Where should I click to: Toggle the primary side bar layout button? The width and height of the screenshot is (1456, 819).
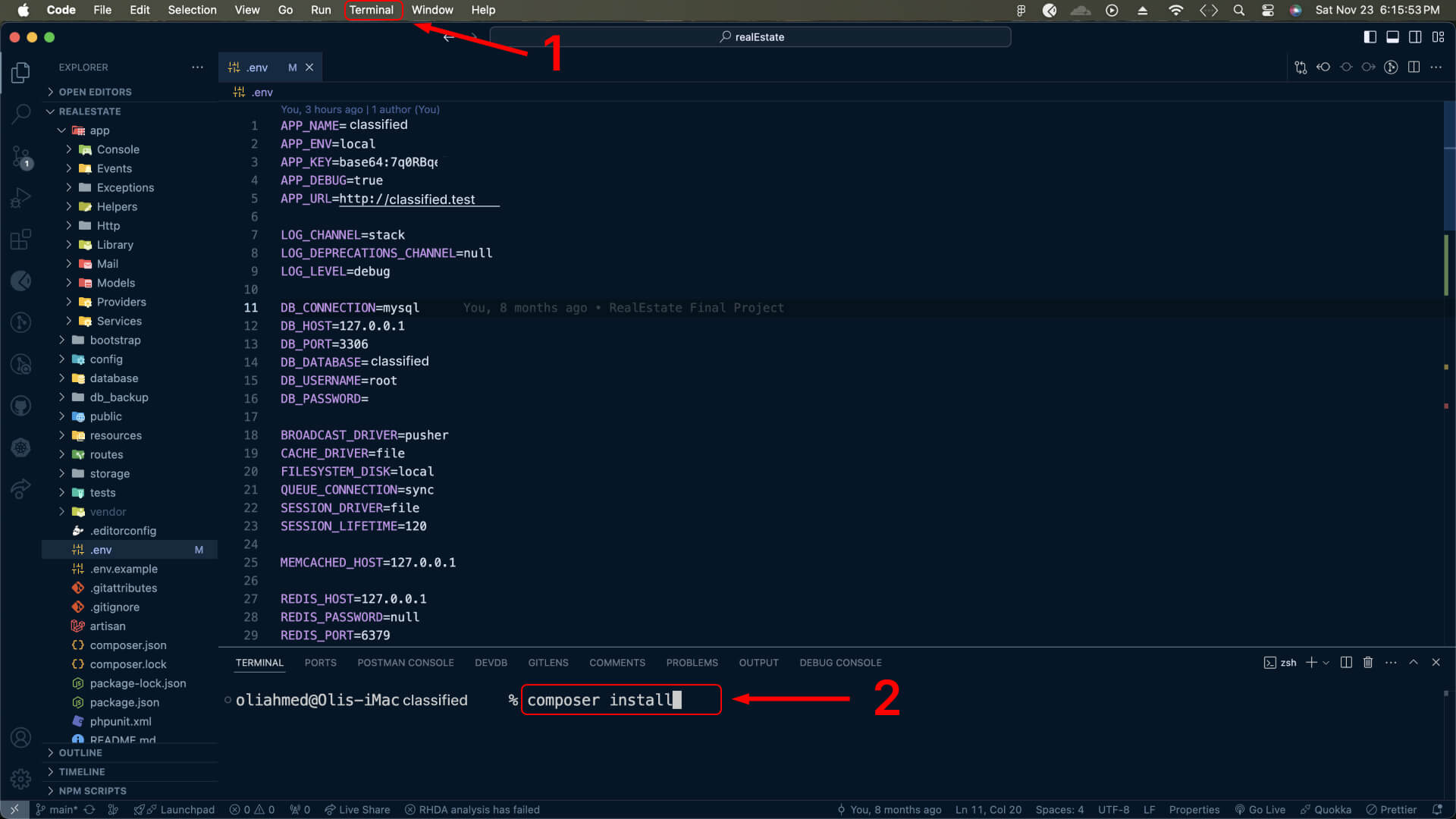[x=1370, y=36]
